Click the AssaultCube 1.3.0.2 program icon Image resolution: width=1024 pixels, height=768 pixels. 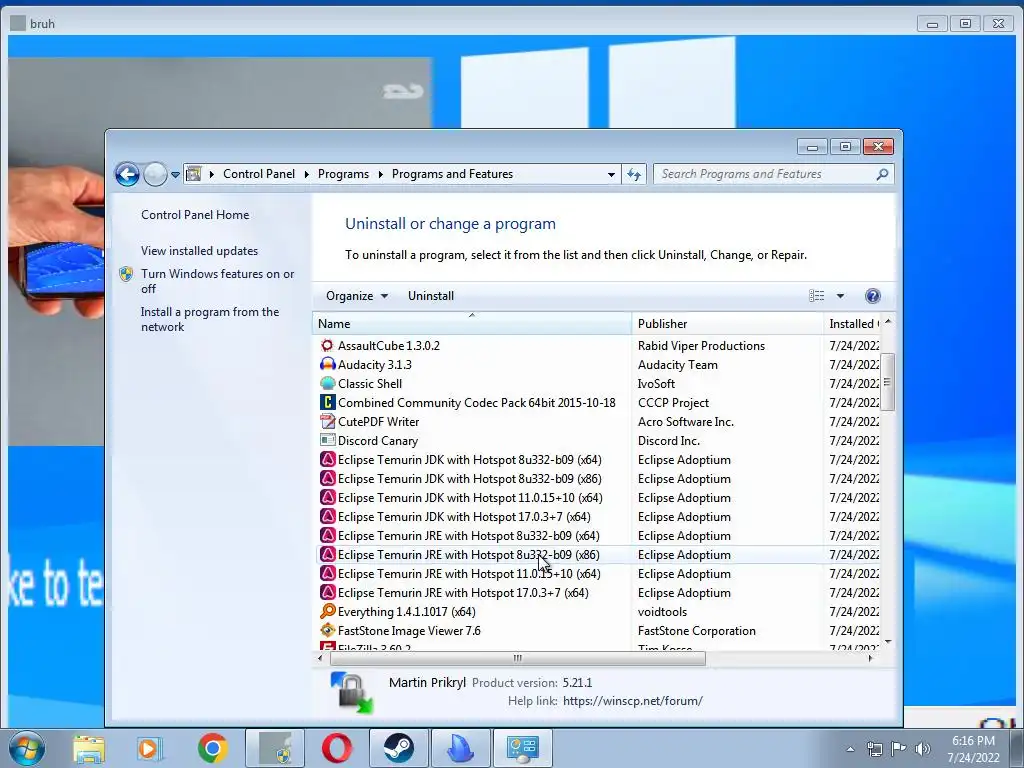pos(327,345)
